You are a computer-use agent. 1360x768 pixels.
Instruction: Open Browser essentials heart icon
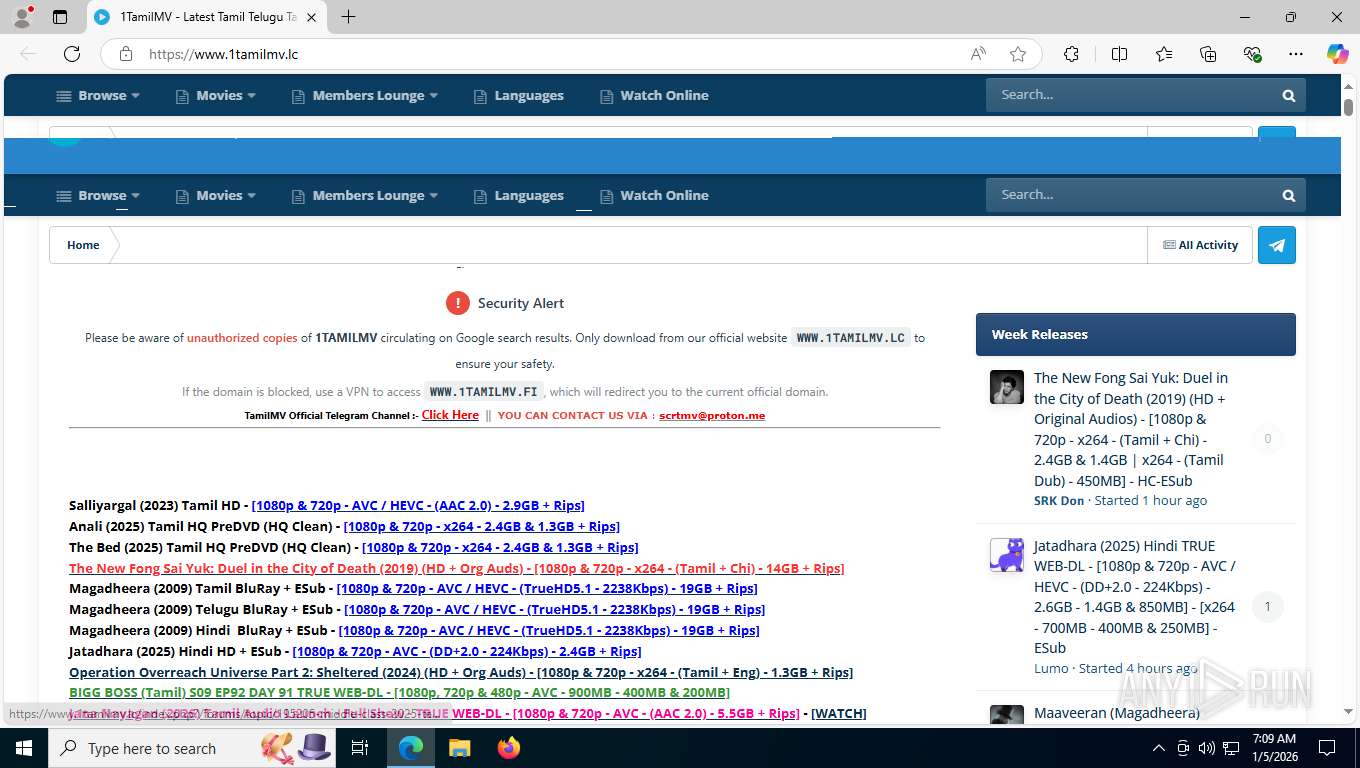coord(1252,54)
